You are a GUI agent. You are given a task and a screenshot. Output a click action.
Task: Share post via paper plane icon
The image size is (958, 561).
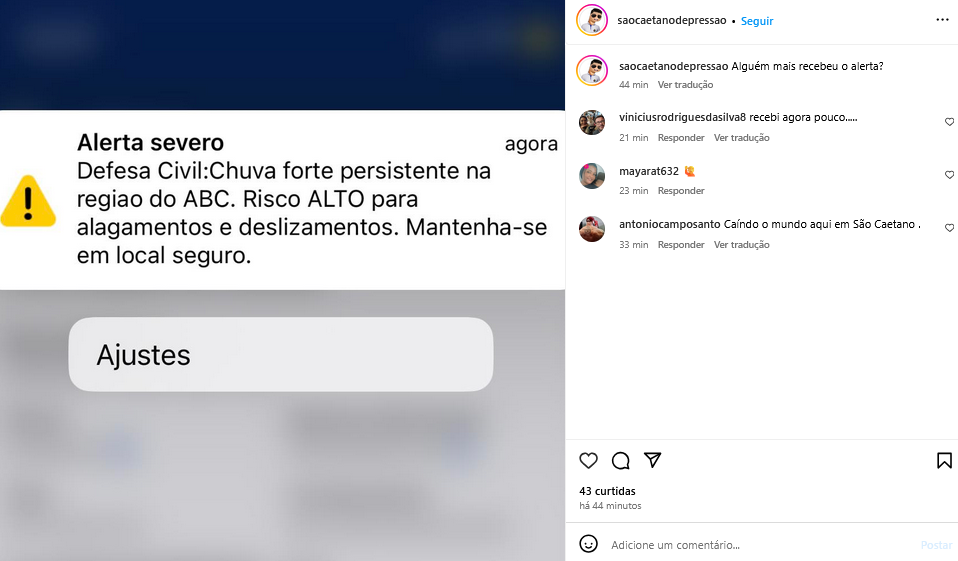[x=653, y=460]
